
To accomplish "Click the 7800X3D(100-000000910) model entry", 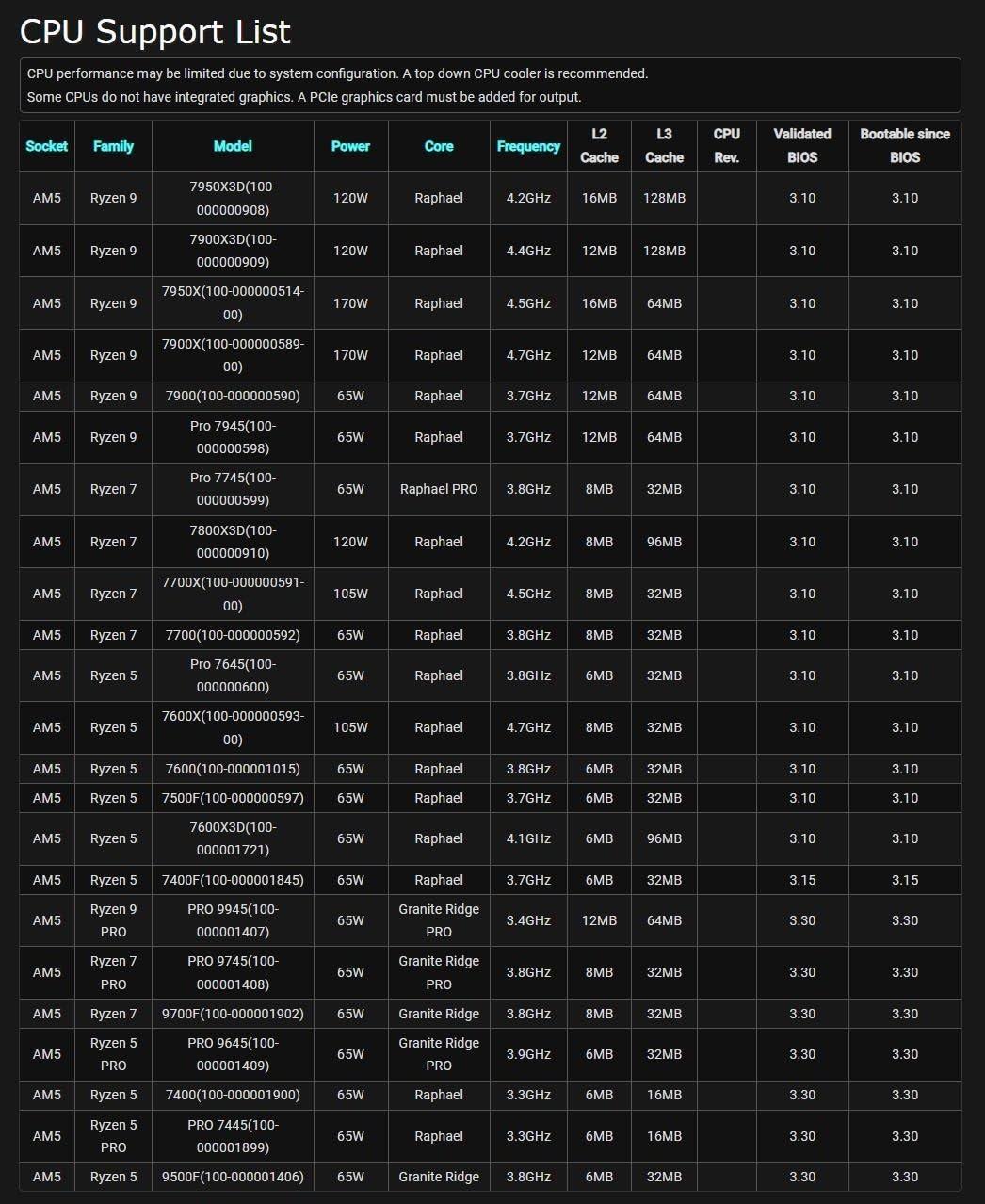I will (x=233, y=542).
